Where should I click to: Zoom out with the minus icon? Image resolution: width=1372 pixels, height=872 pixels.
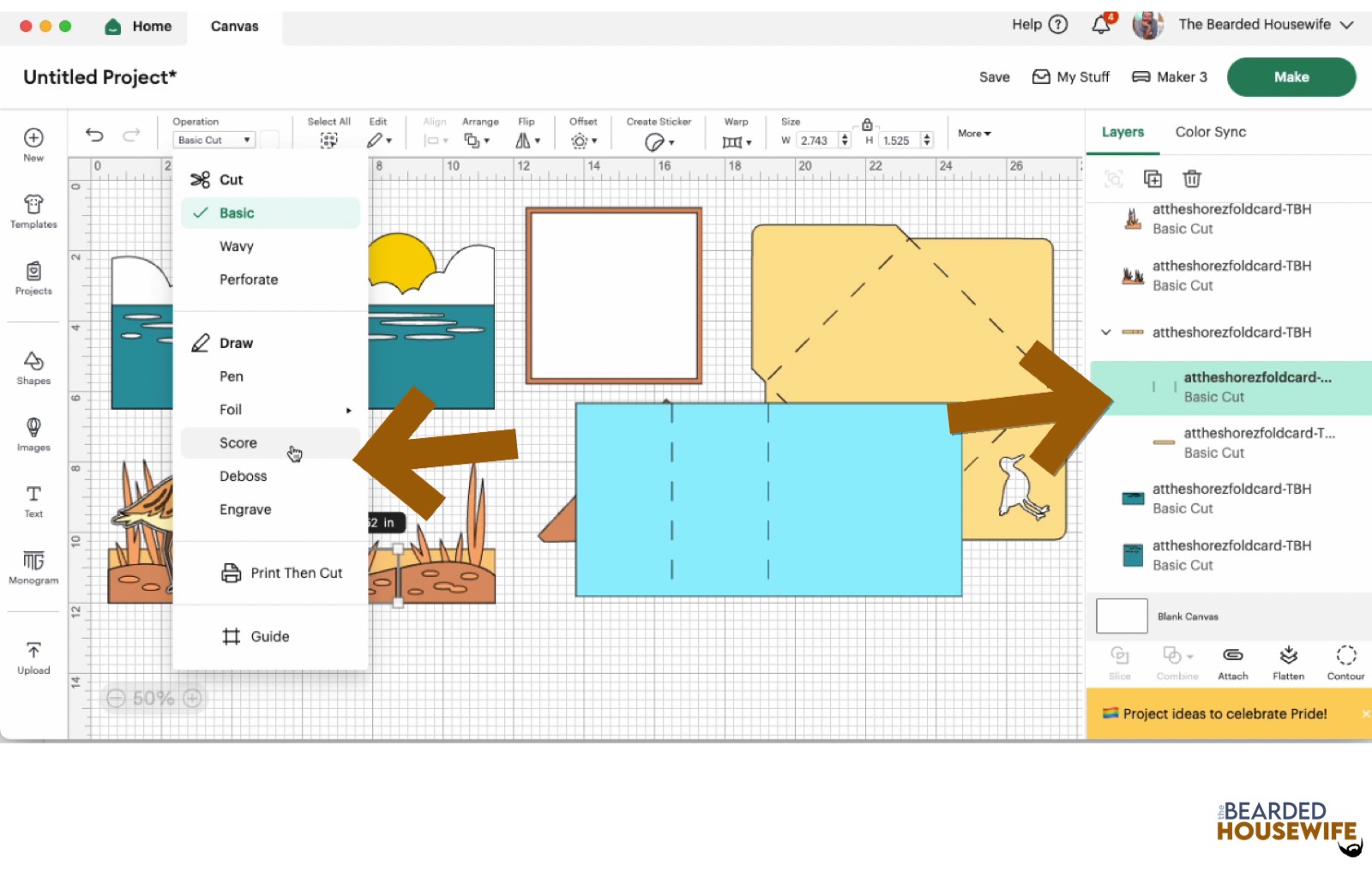pos(117,699)
